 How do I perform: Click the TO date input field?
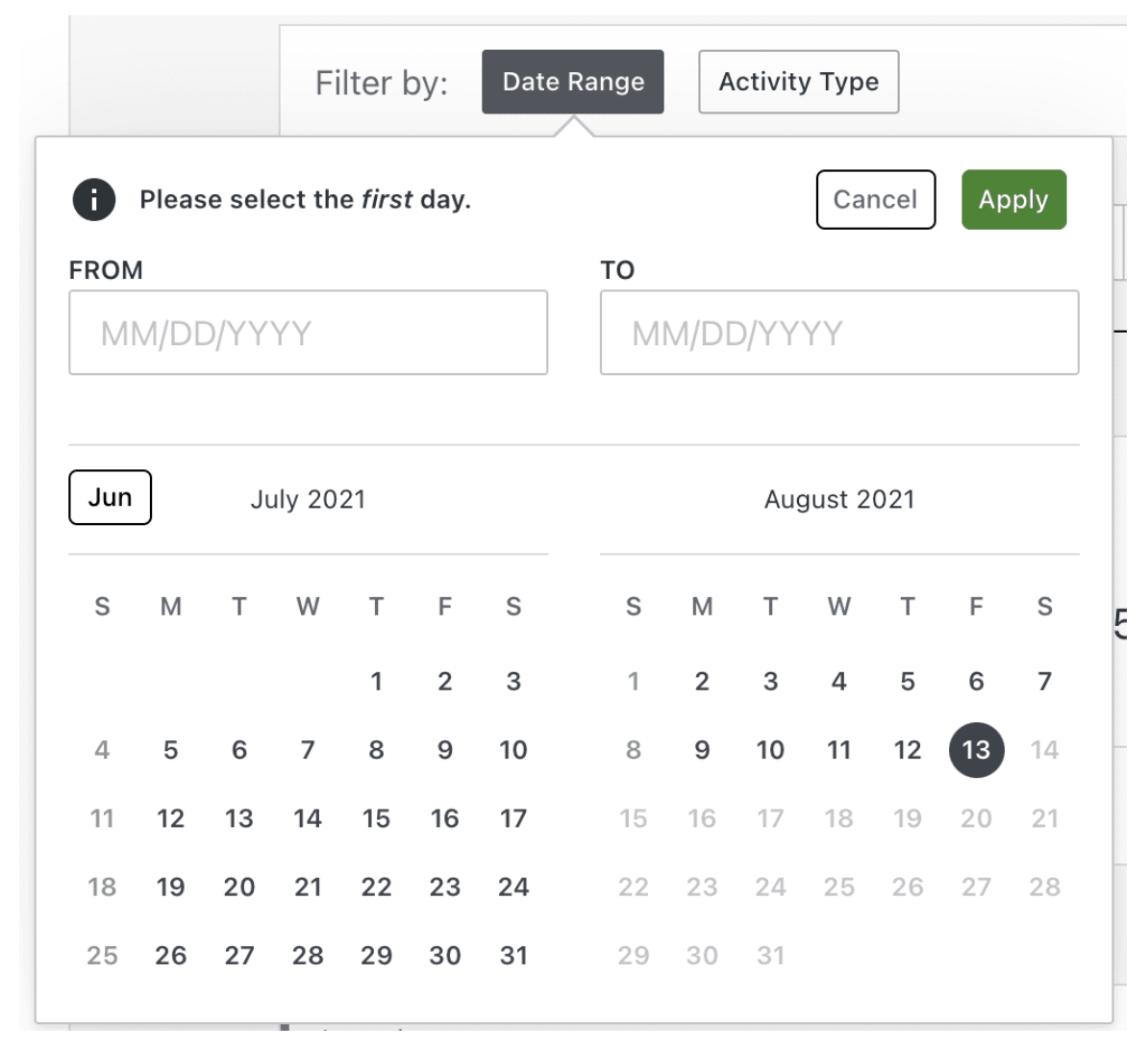coord(839,333)
